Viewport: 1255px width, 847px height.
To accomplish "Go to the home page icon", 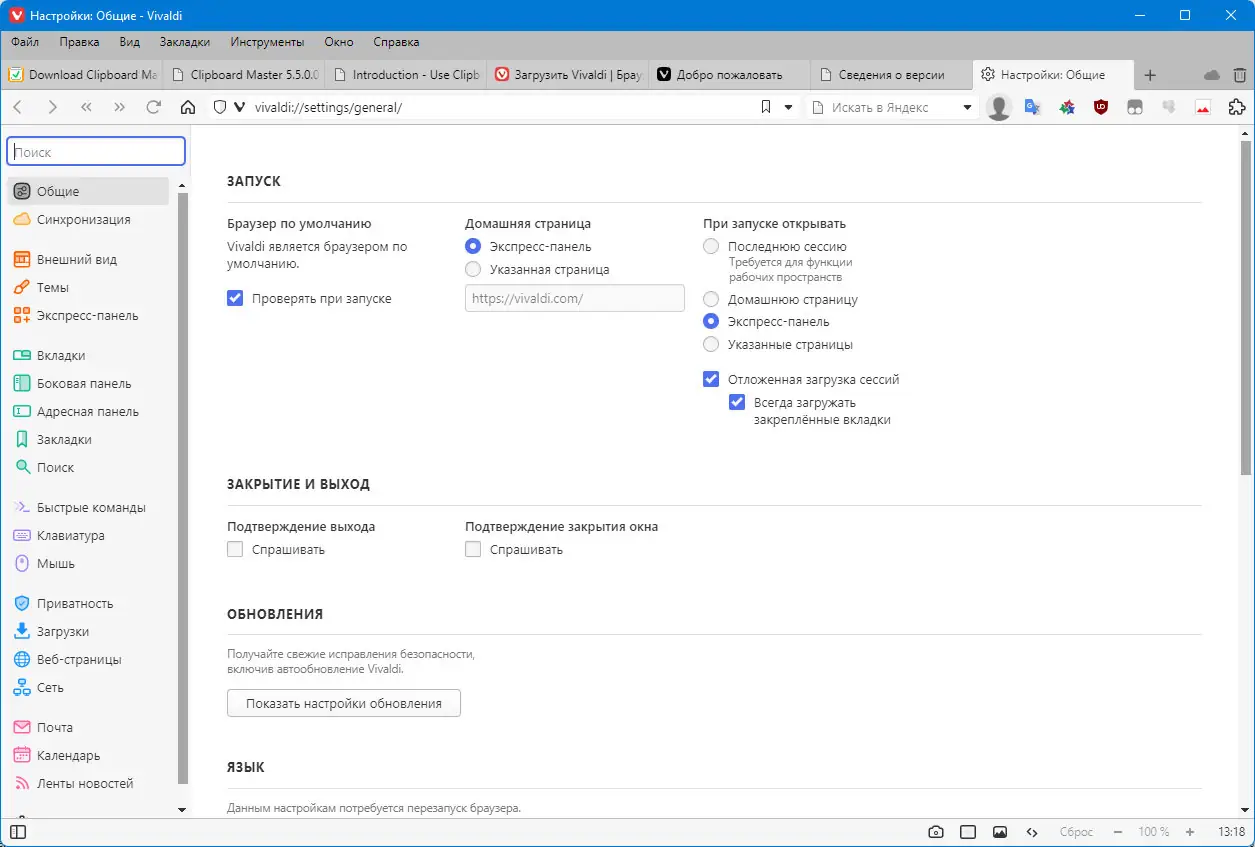I will pyautogui.click(x=188, y=107).
